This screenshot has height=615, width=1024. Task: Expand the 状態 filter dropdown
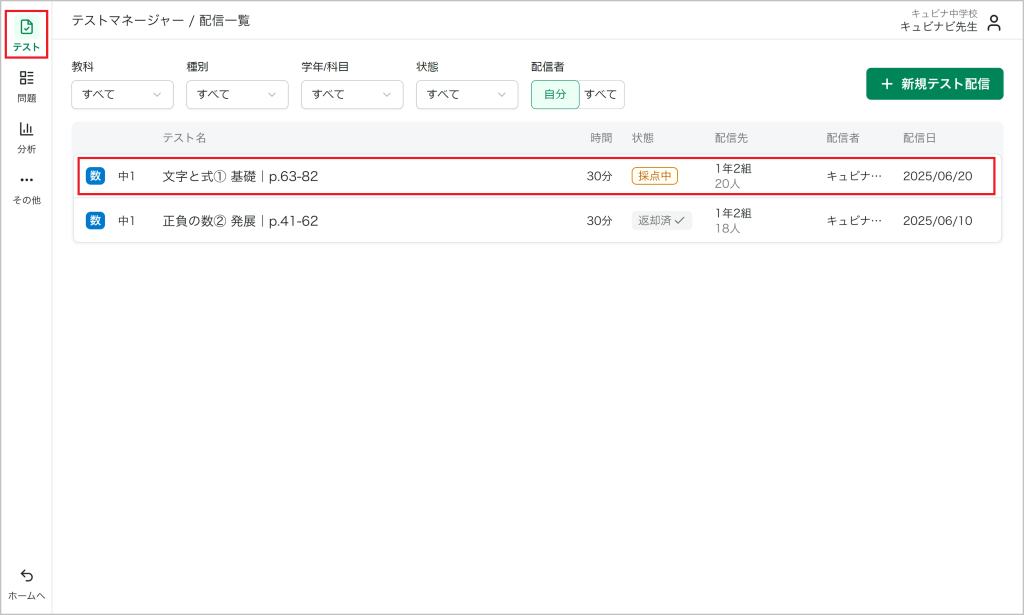(467, 94)
